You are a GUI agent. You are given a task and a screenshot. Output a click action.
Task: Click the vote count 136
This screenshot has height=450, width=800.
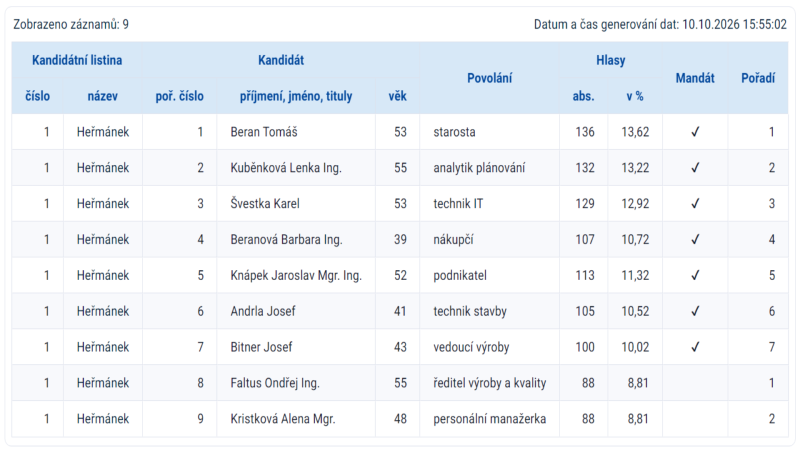585,132
